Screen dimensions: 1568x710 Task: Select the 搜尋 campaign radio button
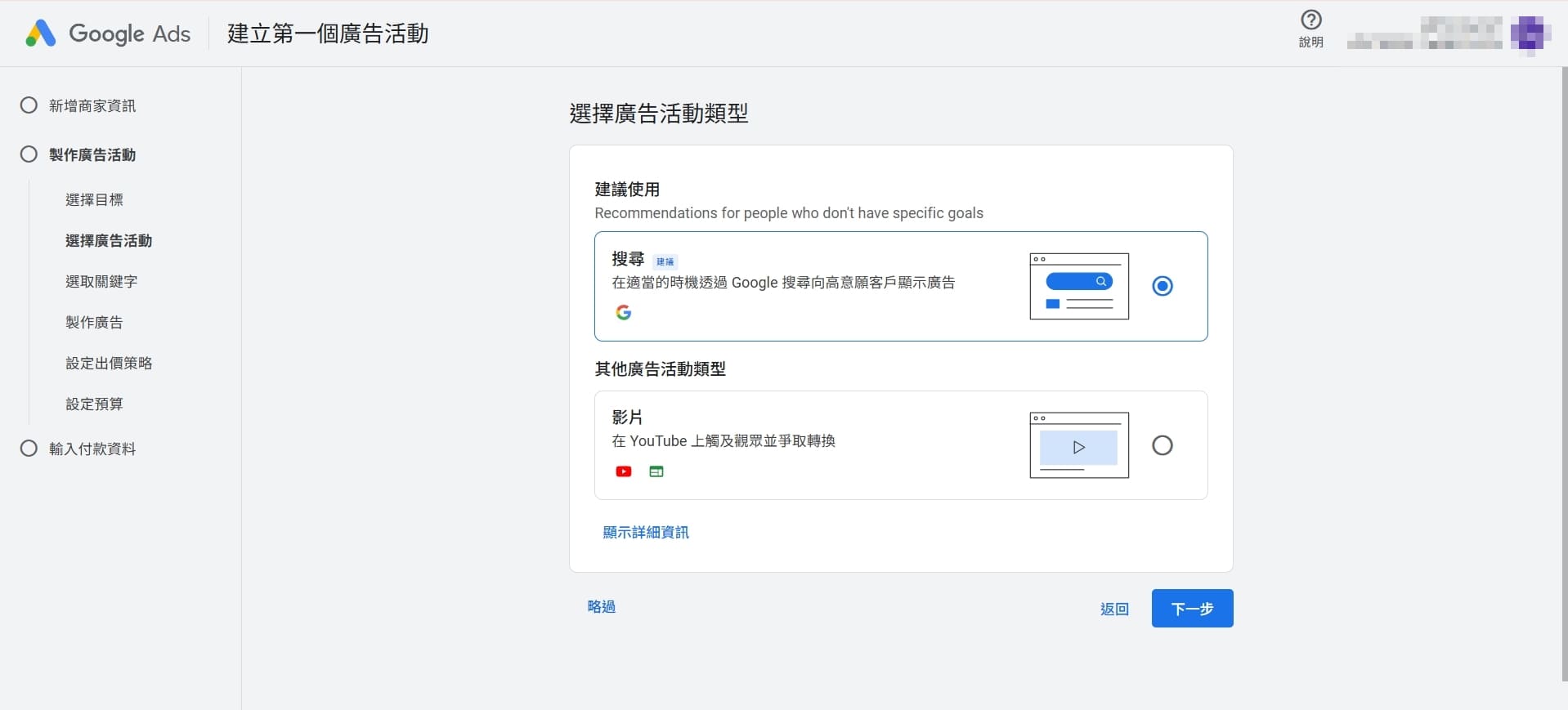point(1163,286)
